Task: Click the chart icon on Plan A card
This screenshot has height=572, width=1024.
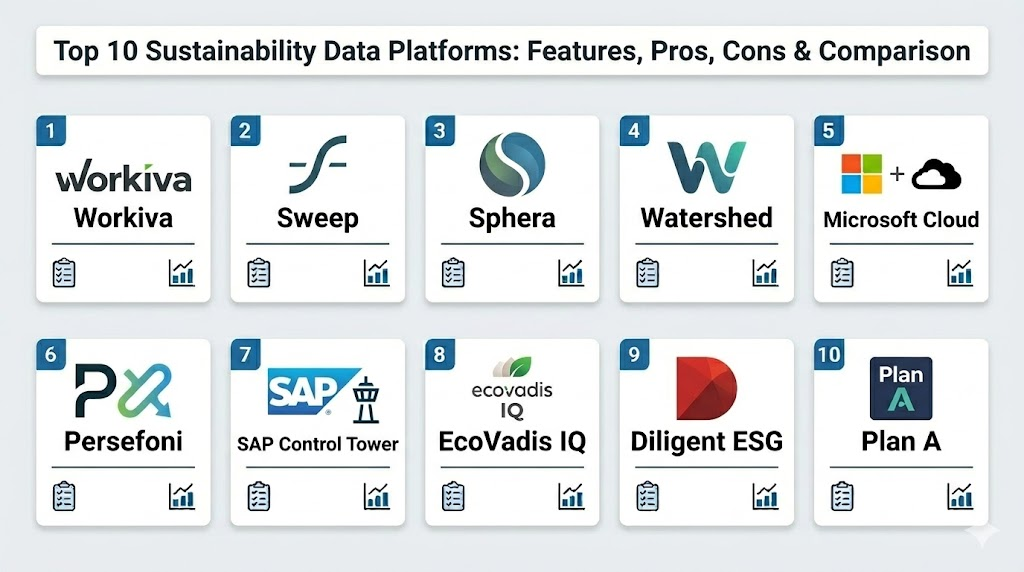Action: point(960,495)
